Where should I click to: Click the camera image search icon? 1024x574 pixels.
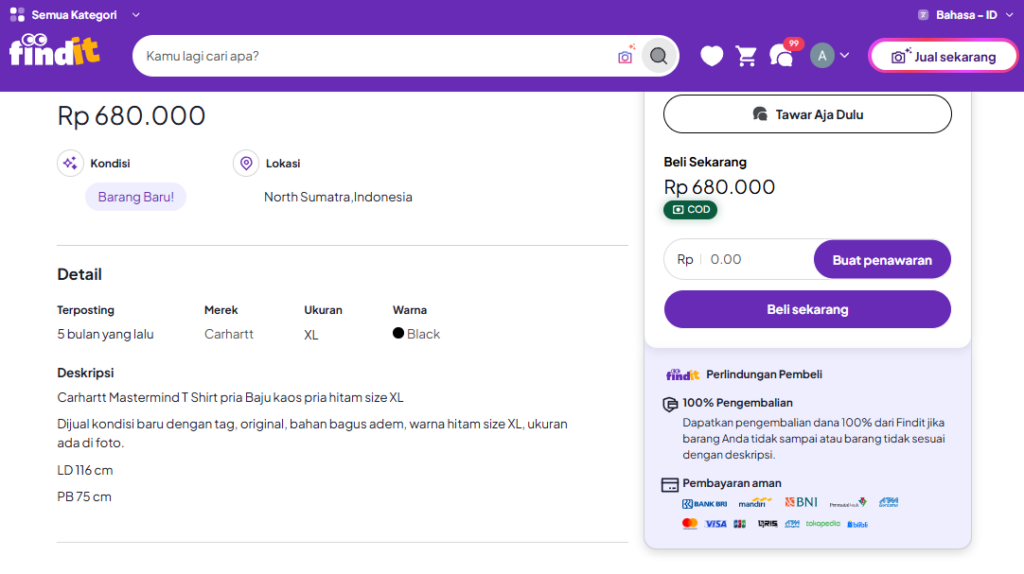pos(625,56)
